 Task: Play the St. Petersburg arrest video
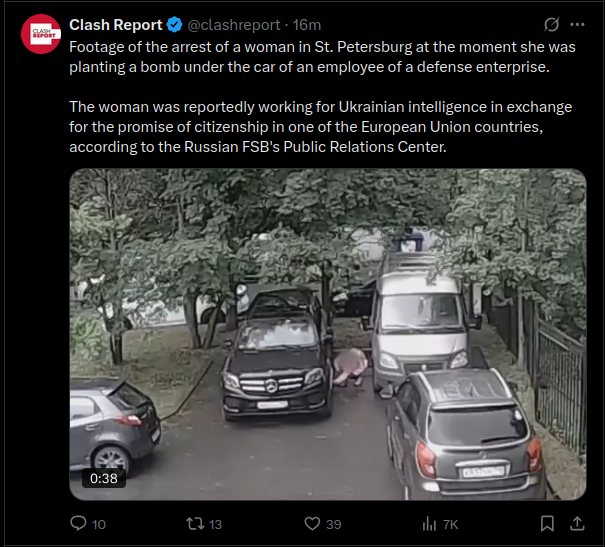(328, 334)
